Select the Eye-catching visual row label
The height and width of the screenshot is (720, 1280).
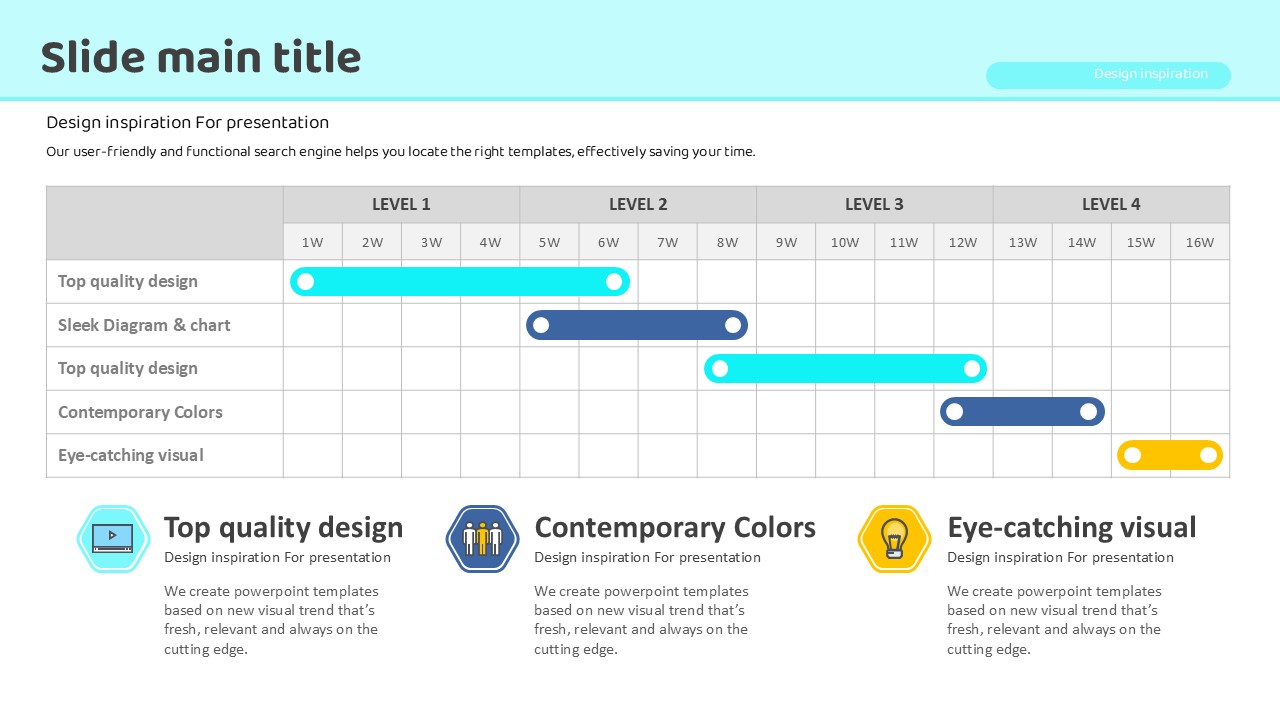tap(131, 455)
